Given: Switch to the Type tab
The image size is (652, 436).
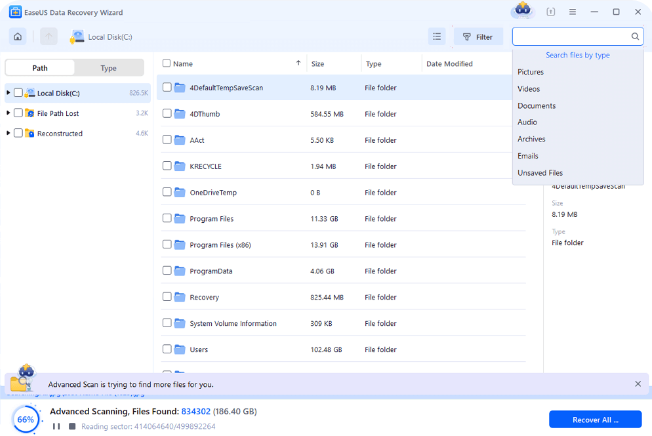Looking at the screenshot, I should [x=108, y=68].
